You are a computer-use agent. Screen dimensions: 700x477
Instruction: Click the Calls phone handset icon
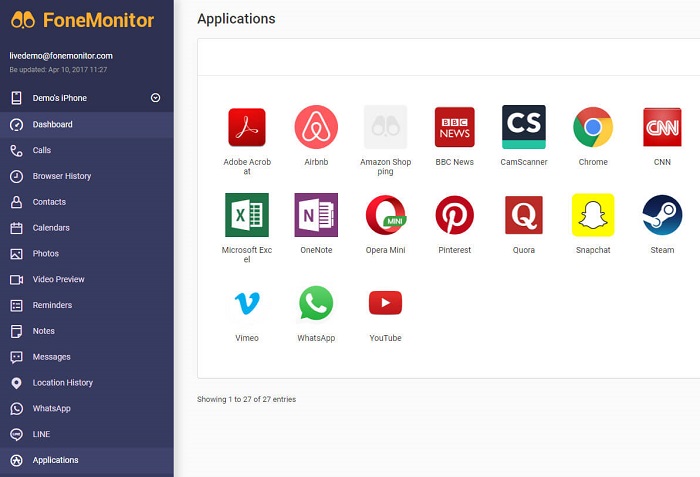coord(17,151)
